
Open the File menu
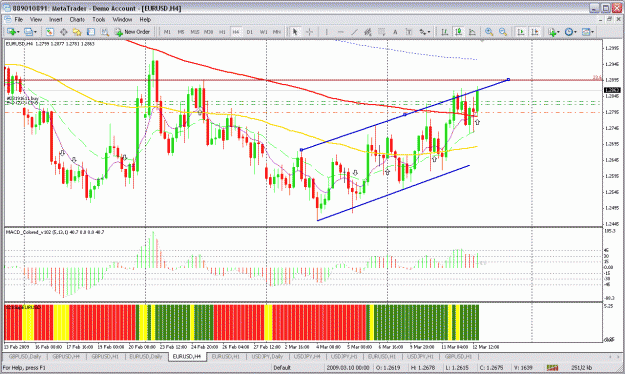19,19
